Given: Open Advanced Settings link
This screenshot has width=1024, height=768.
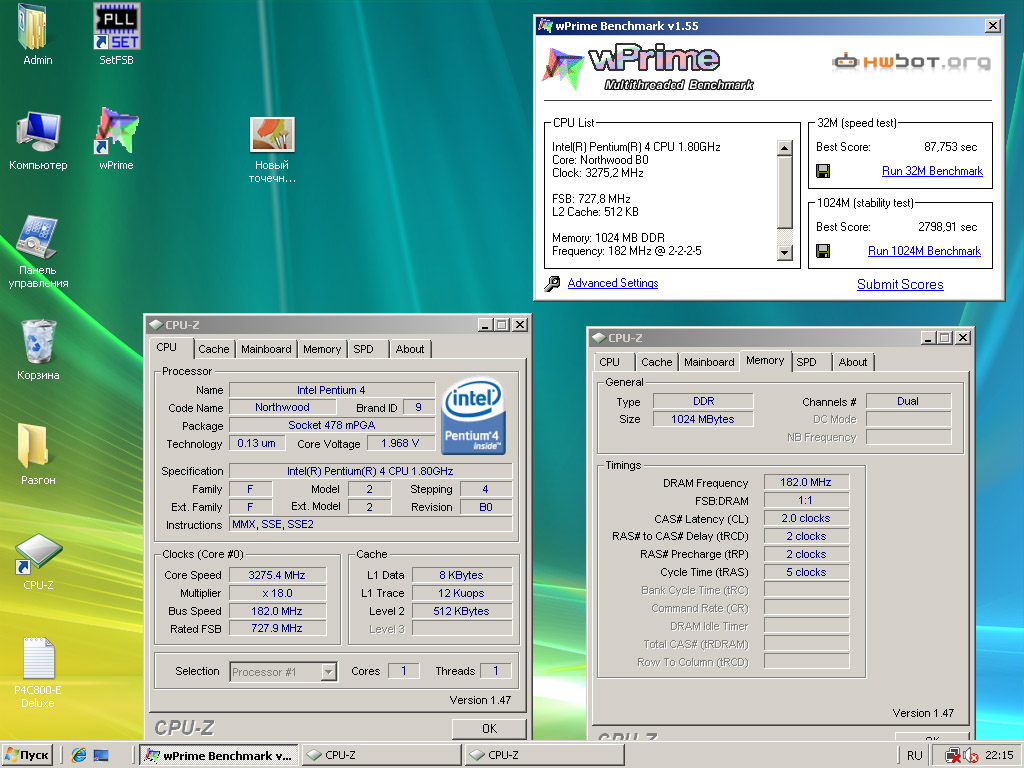Looking at the screenshot, I should [x=613, y=283].
